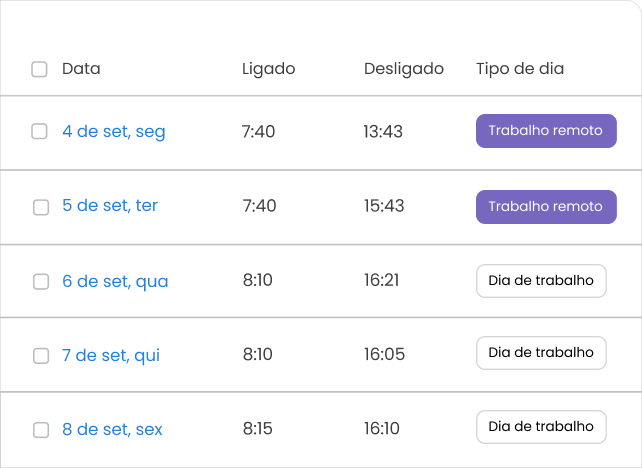Open the 8 de set, sex entry

tap(112, 430)
